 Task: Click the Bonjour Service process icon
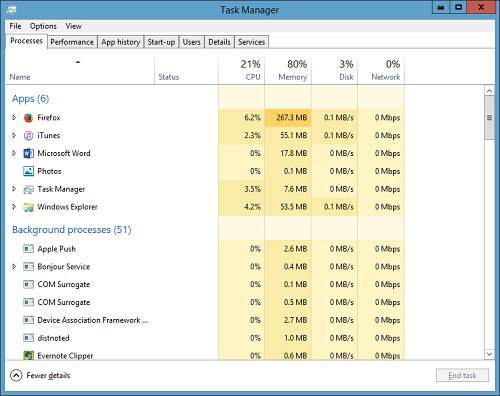point(28,267)
